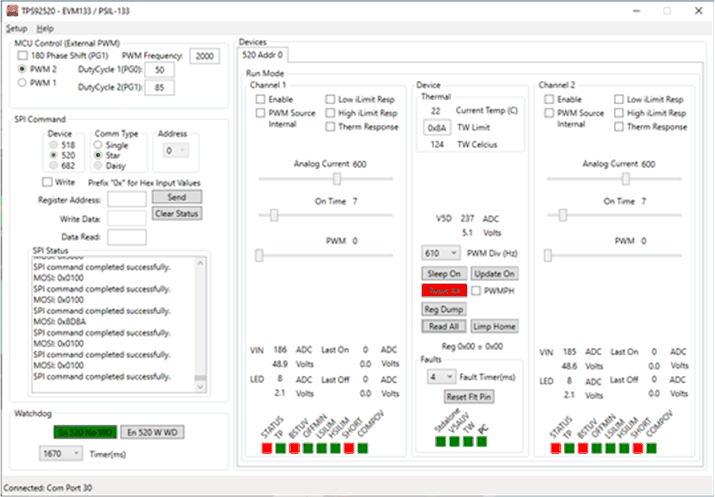
Task: Click Channel 1 SHORT red indicator
Action: coord(349,448)
